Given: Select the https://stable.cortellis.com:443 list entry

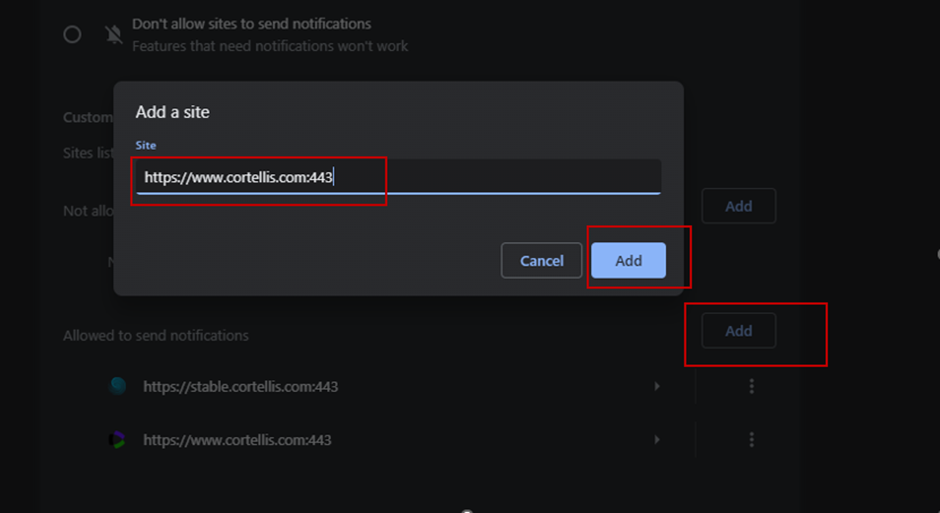Looking at the screenshot, I should (240, 386).
